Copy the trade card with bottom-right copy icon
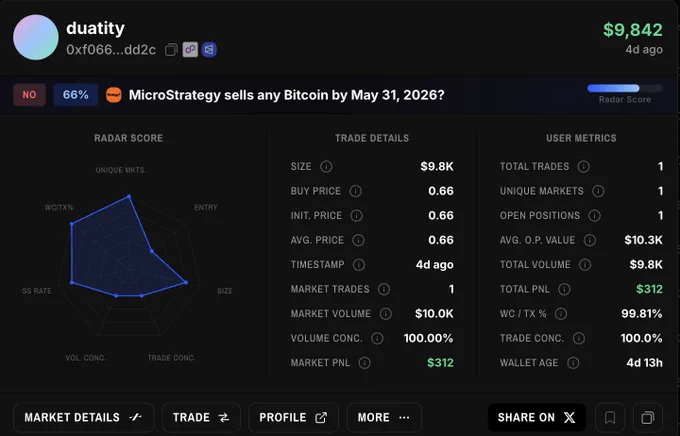Viewport: 680px width, 436px height. tap(647, 418)
